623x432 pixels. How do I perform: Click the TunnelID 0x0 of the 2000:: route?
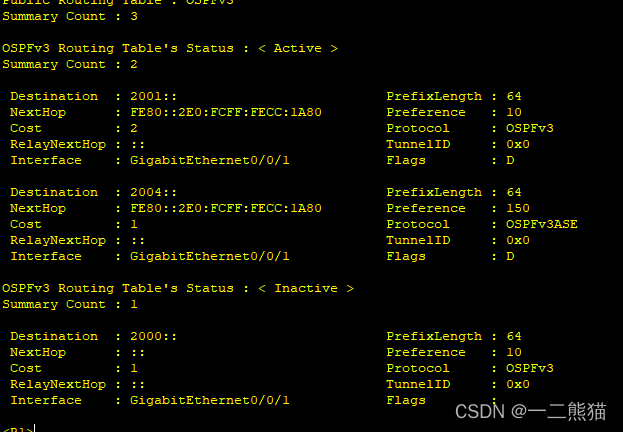518,384
